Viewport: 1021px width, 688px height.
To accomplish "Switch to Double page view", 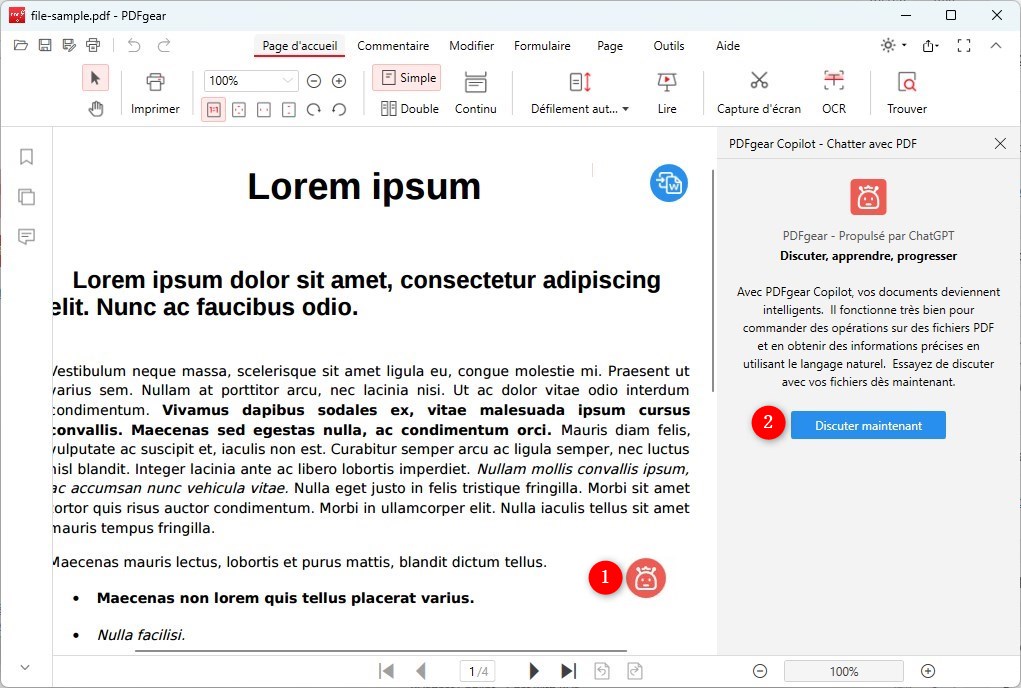I will [x=410, y=109].
